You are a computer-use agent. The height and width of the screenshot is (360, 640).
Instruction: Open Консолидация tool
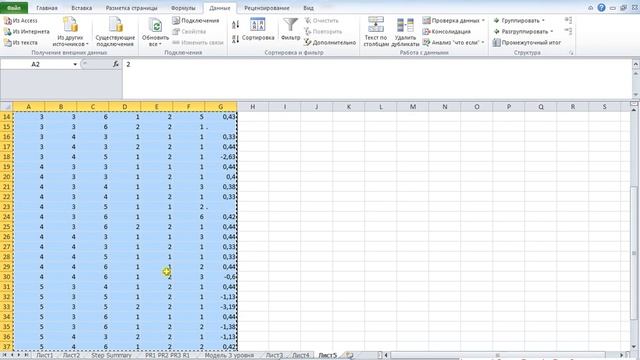447,31
